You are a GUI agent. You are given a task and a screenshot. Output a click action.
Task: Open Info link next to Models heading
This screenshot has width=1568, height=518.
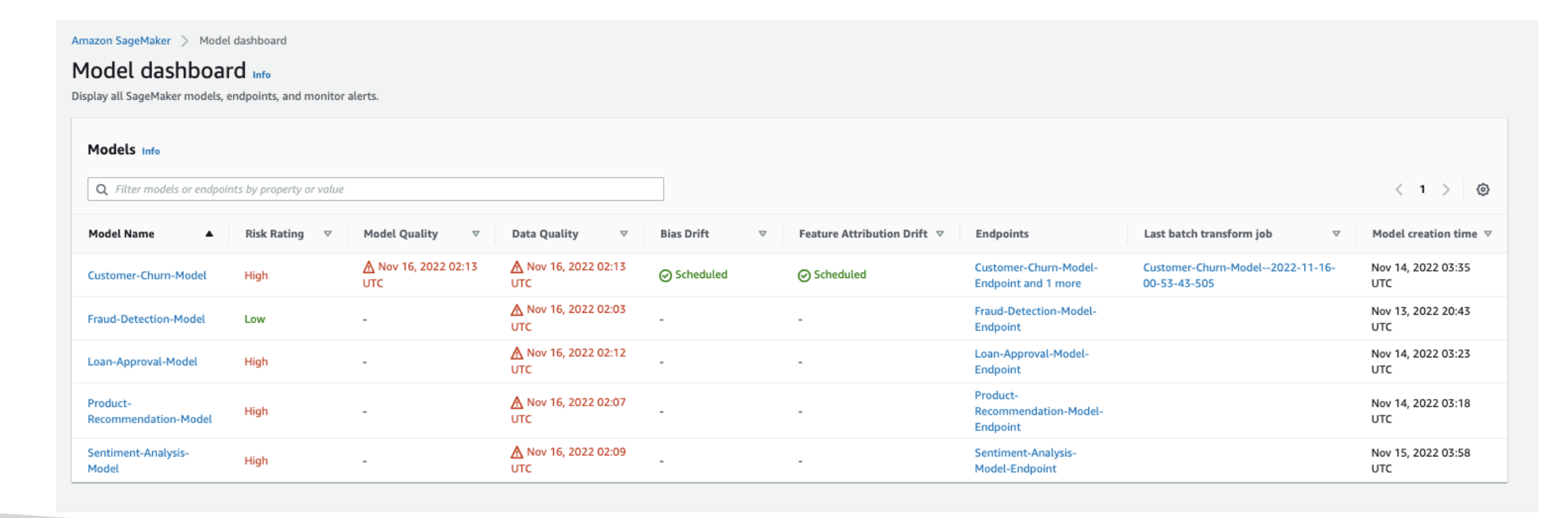(151, 151)
